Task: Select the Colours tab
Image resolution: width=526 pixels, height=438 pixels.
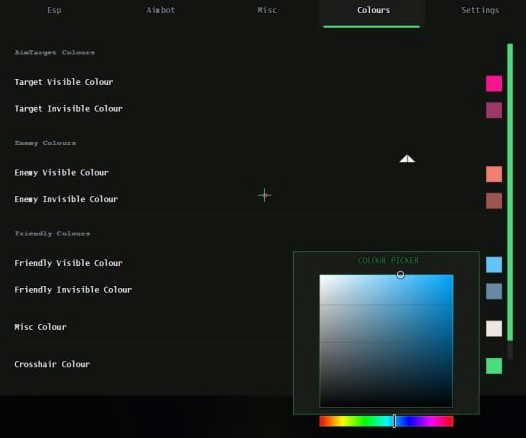Action: tap(373, 10)
